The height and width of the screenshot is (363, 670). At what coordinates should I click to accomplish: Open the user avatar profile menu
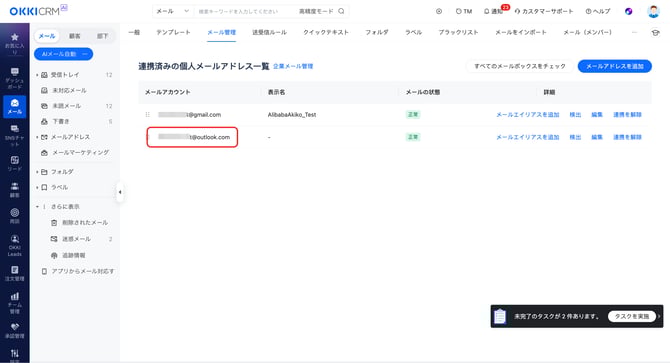pos(653,12)
